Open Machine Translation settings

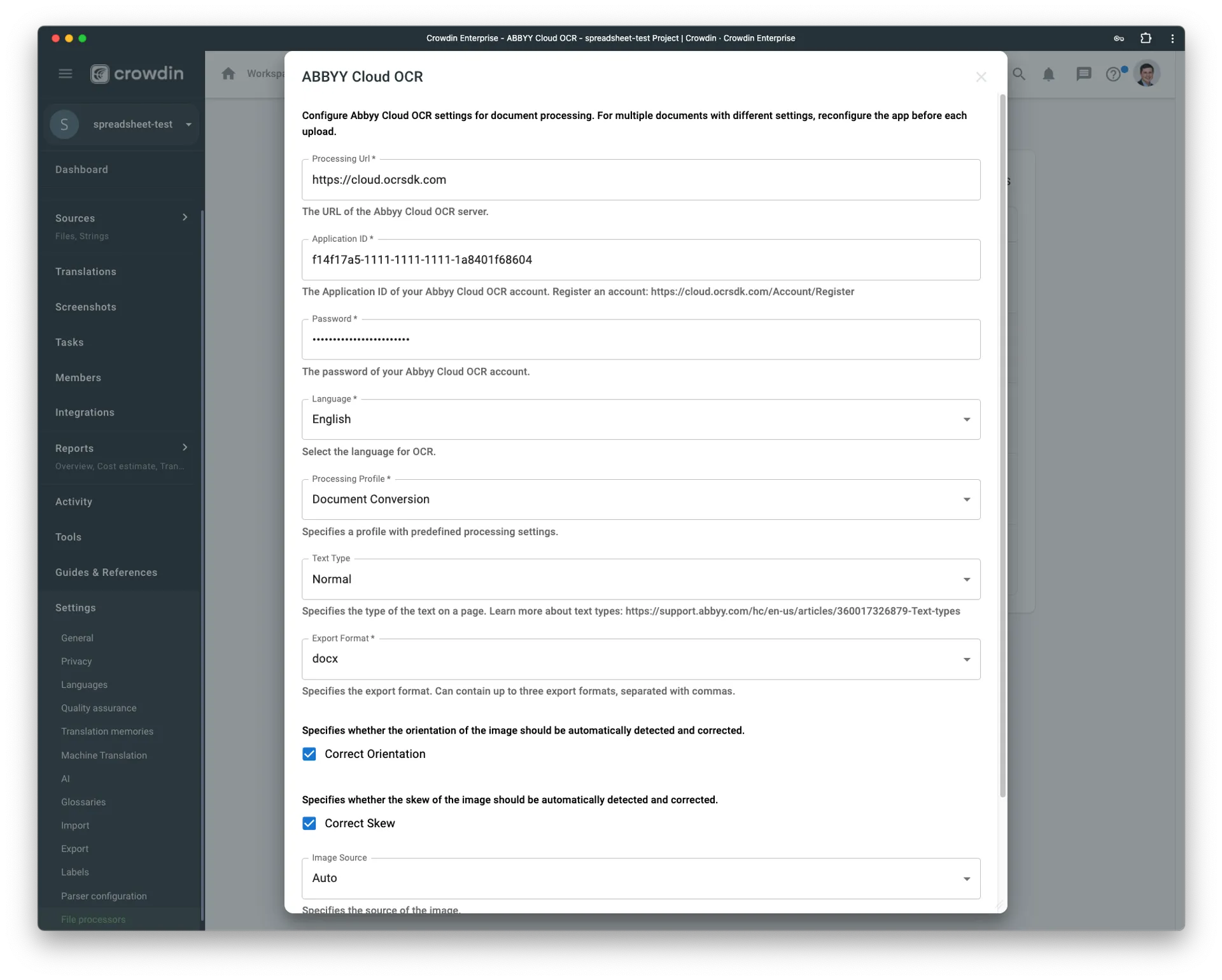point(104,756)
